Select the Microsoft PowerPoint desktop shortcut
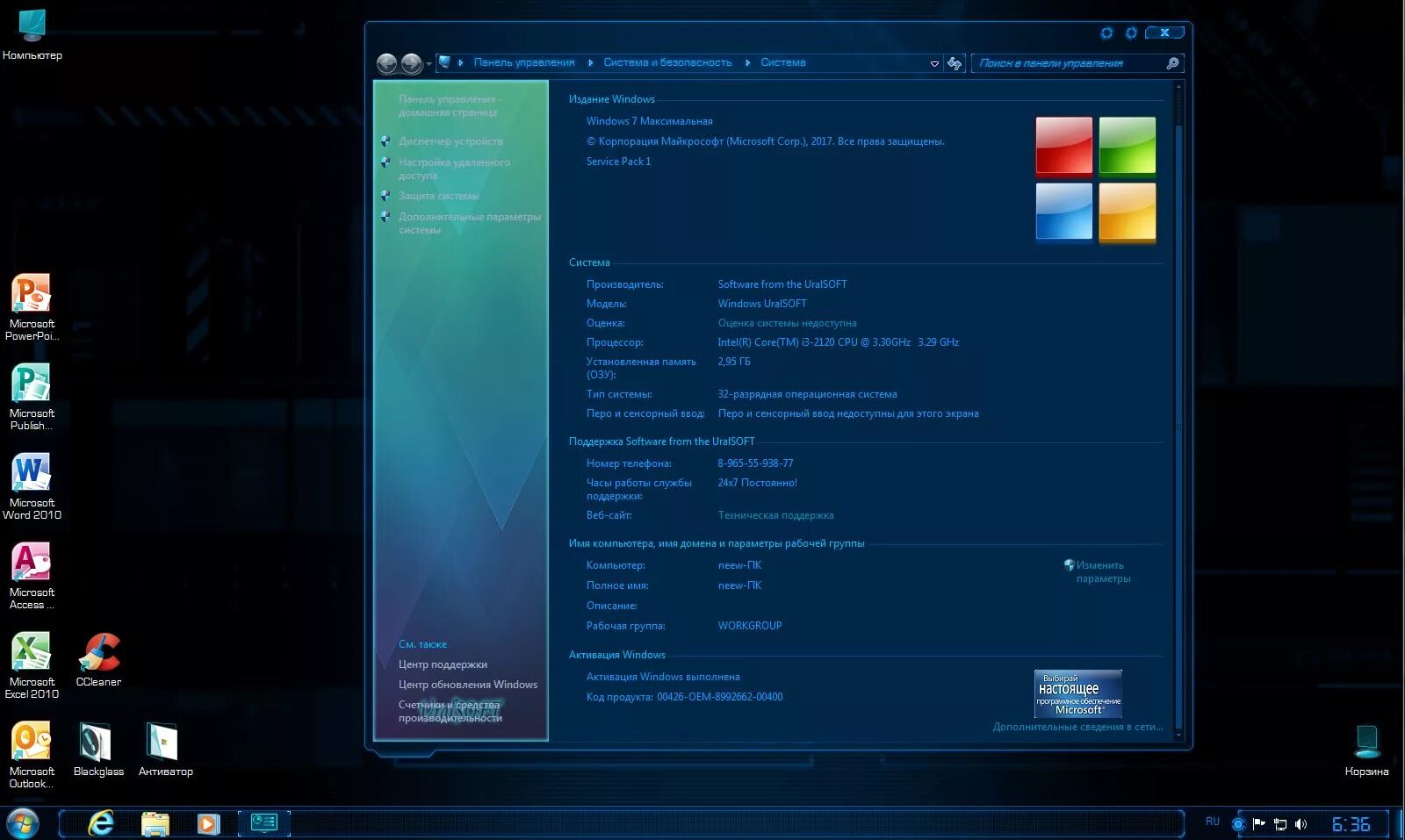1405x840 pixels. [x=32, y=306]
